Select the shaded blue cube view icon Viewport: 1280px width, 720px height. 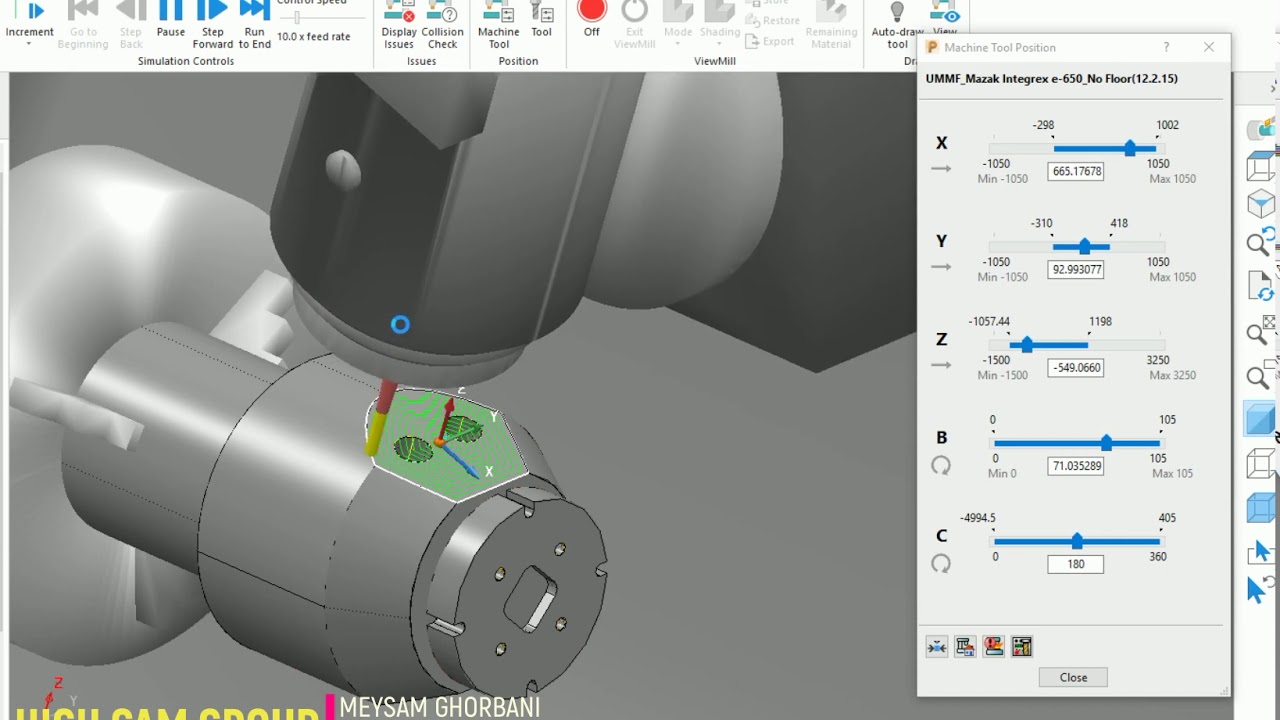[1261, 418]
